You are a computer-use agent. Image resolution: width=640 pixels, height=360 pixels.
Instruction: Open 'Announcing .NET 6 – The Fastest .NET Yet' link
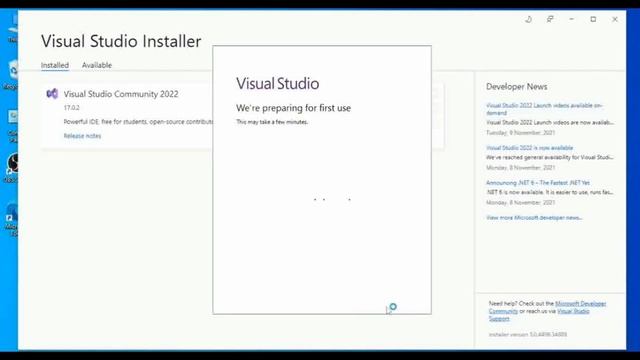coord(538,182)
